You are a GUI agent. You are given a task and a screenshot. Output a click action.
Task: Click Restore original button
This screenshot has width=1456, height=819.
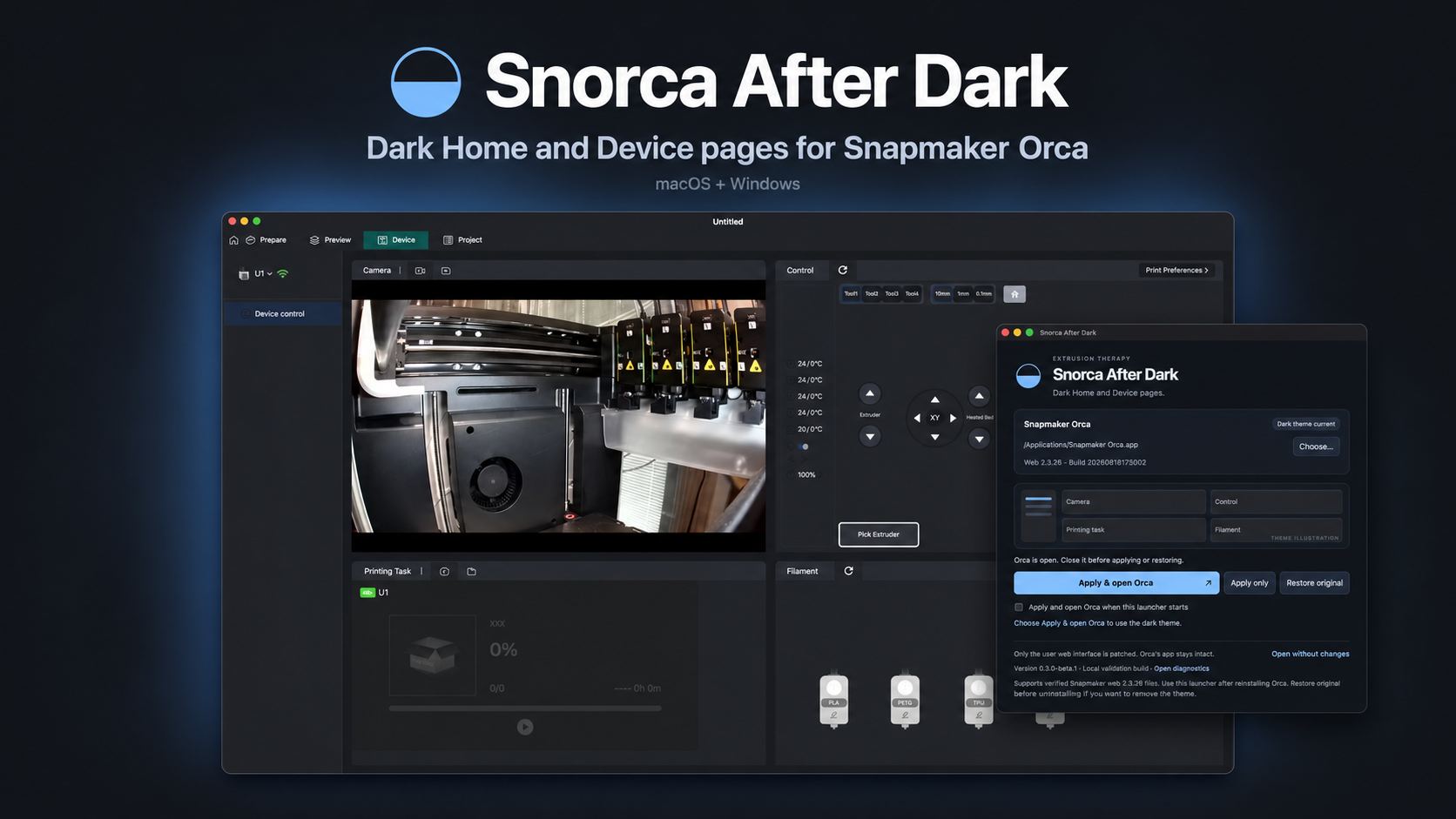tap(1314, 583)
